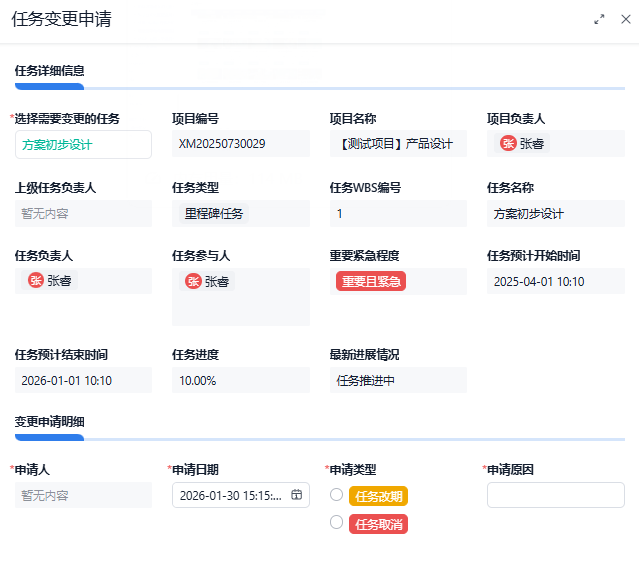
Task: Click the 最新进展情况 label
Action: 364,355
